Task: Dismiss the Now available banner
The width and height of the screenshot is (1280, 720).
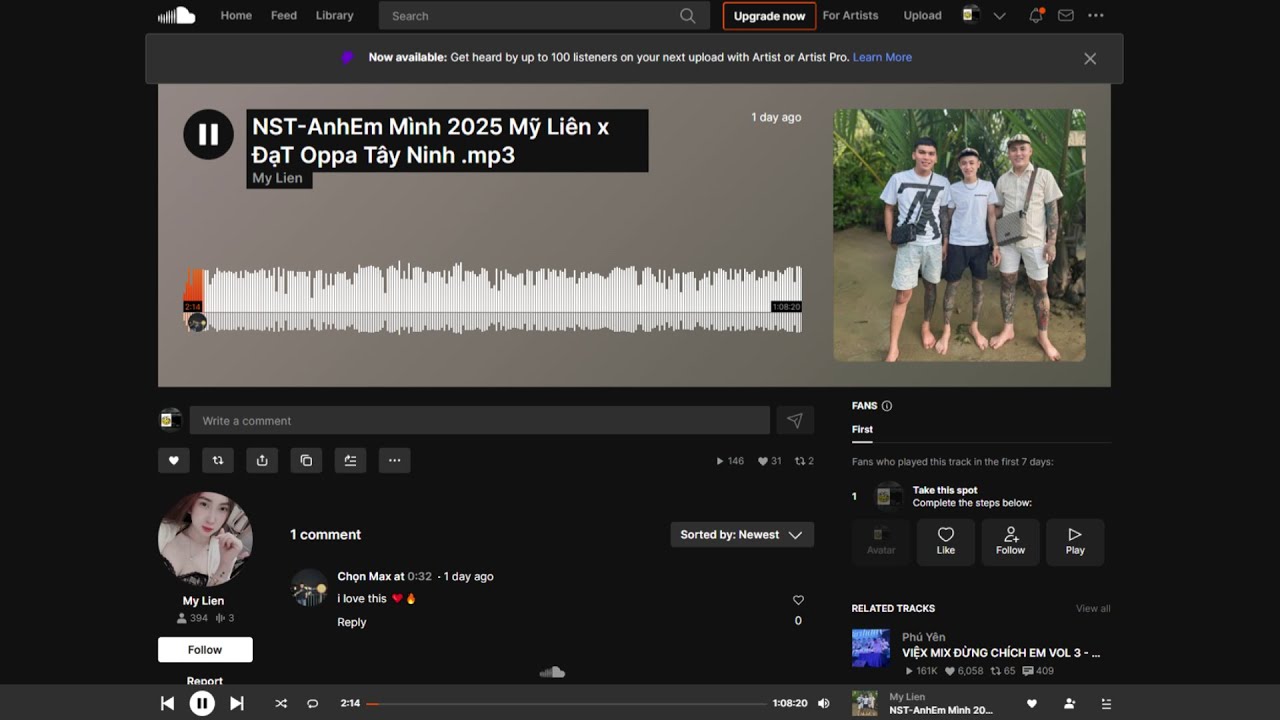Action: 1090,59
